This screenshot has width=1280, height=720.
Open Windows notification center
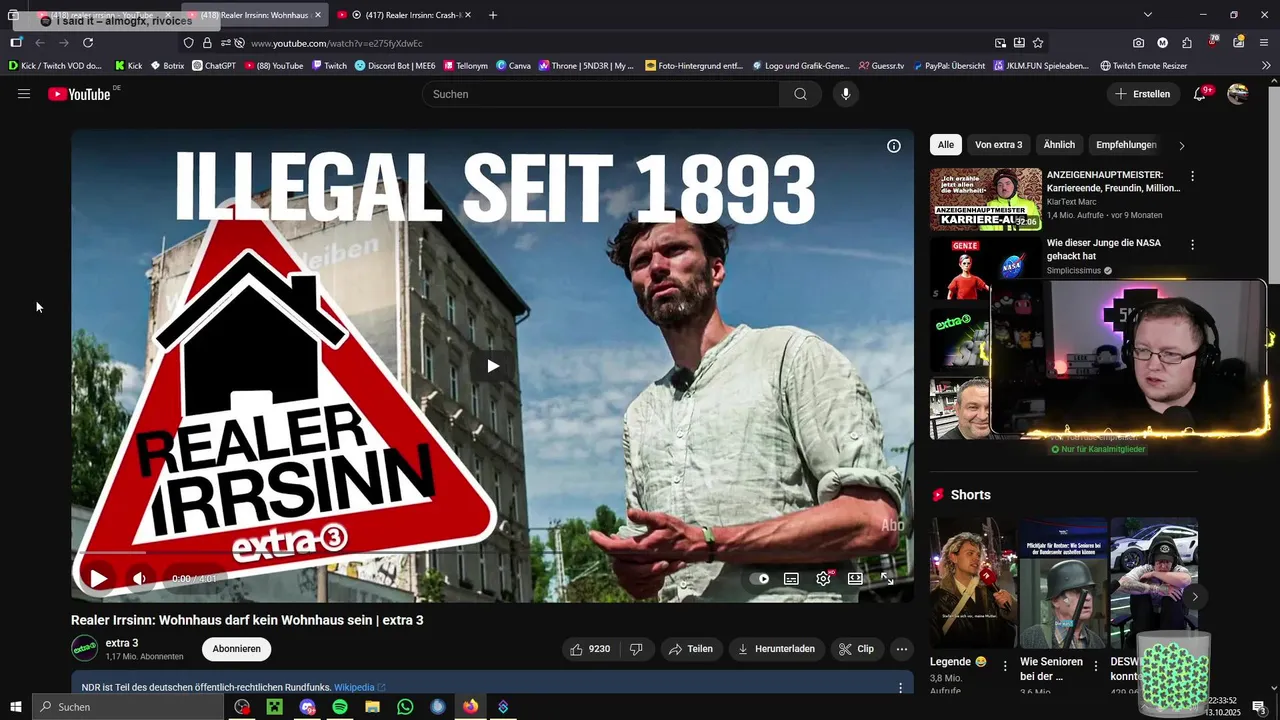pos(1259,707)
